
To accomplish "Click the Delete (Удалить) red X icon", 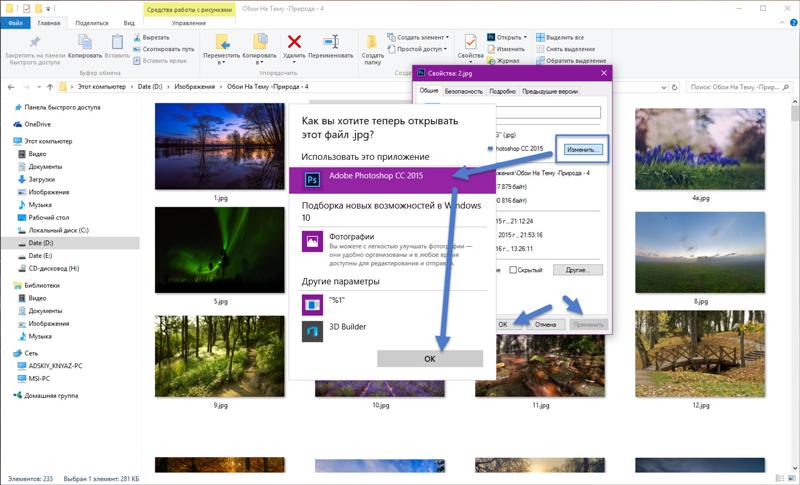I will [x=294, y=41].
